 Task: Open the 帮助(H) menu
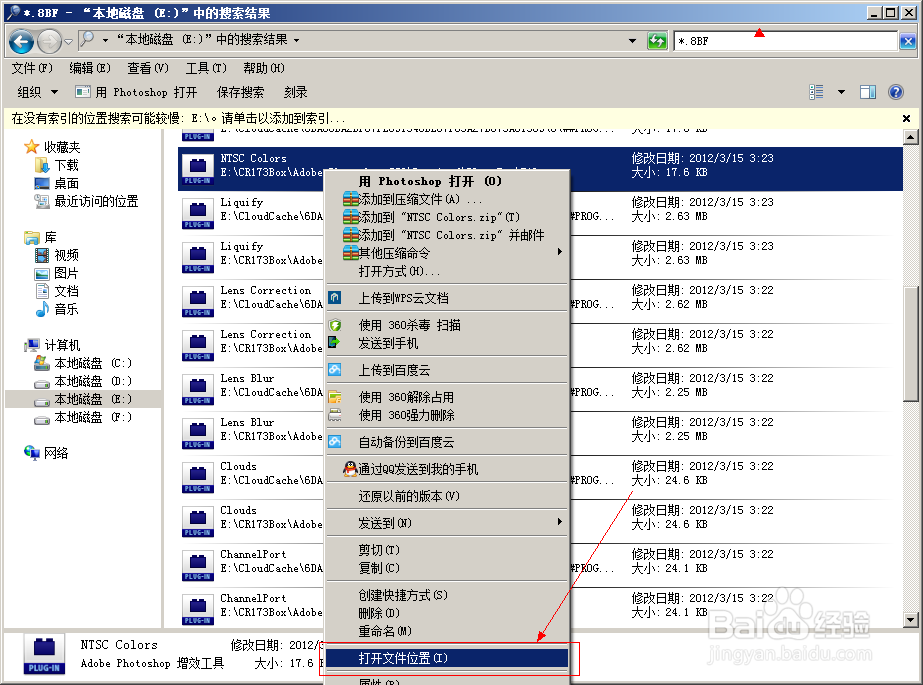(264, 68)
